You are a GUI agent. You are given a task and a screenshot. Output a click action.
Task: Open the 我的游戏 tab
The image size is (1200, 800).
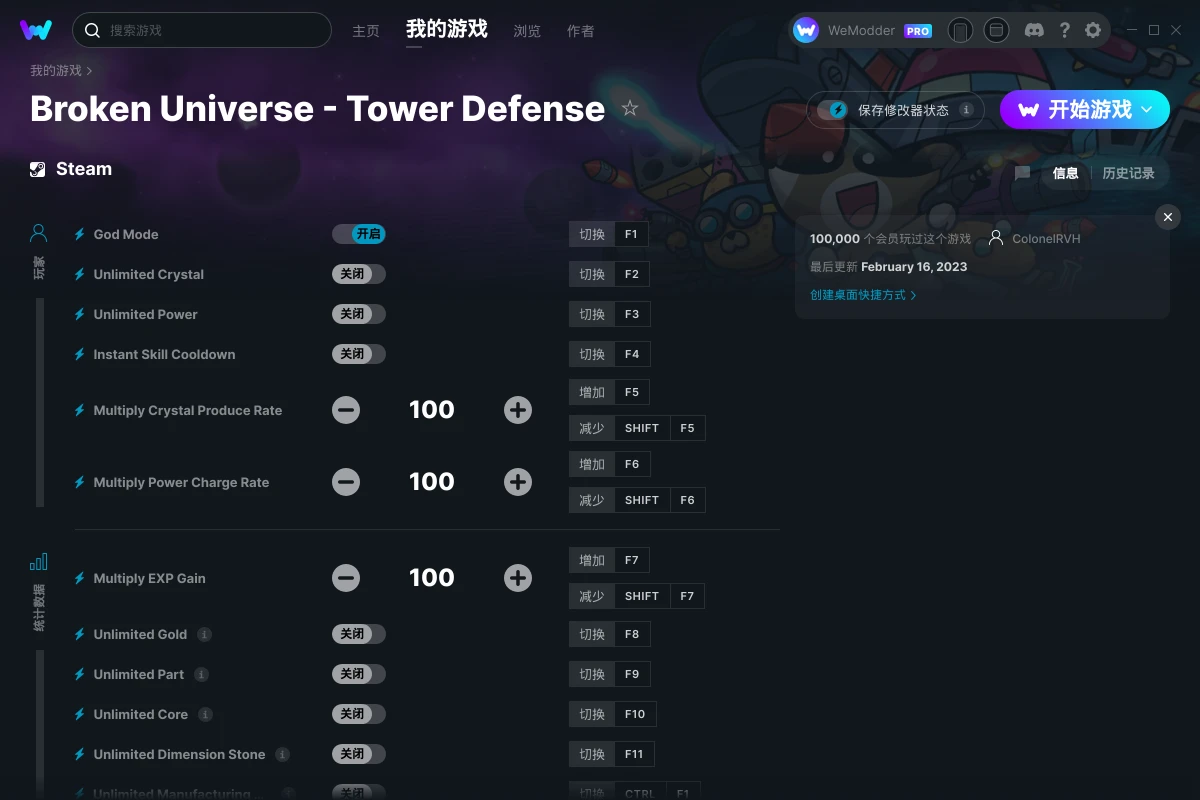click(447, 29)
